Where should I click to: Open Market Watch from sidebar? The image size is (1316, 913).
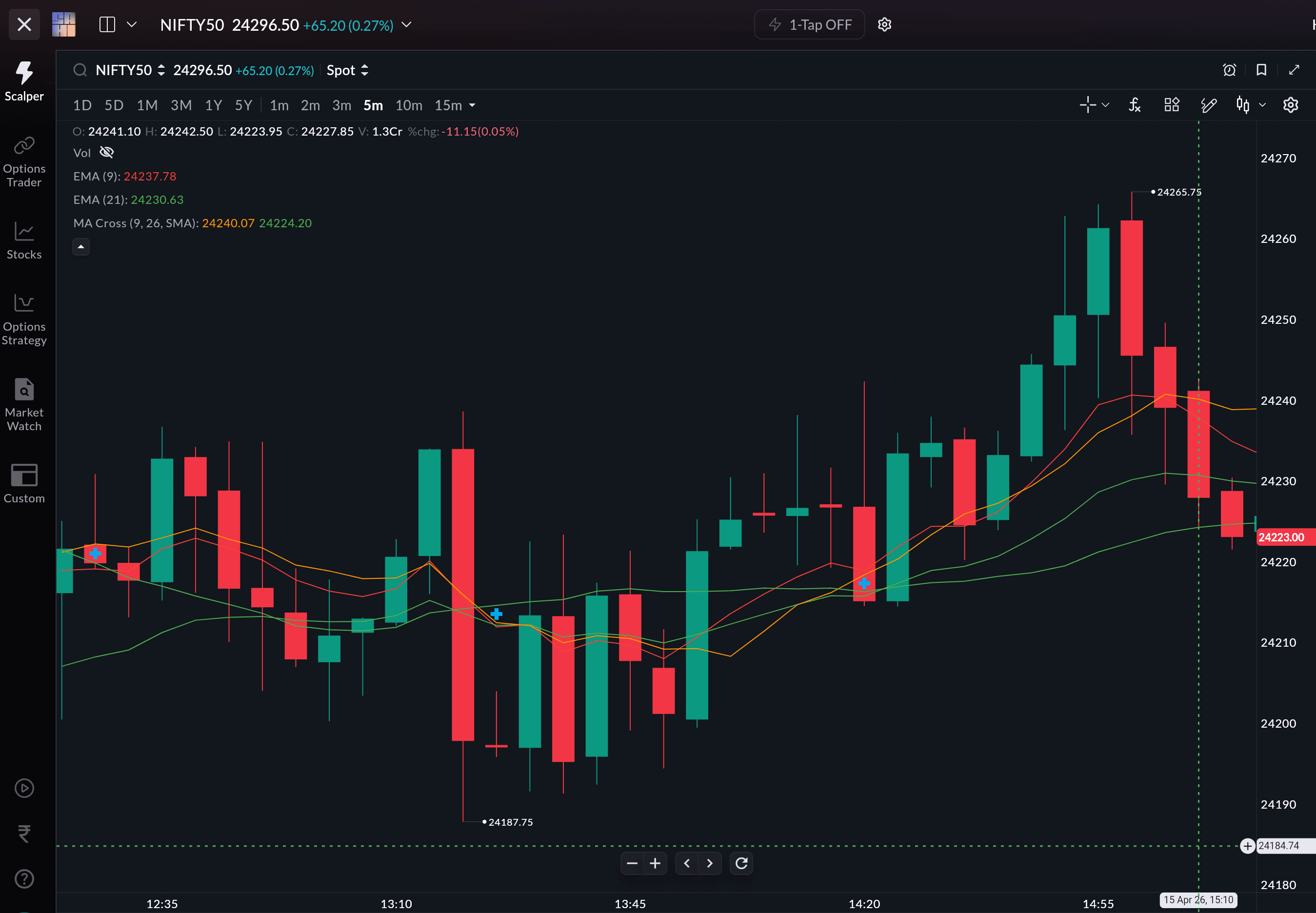(24, 404)
